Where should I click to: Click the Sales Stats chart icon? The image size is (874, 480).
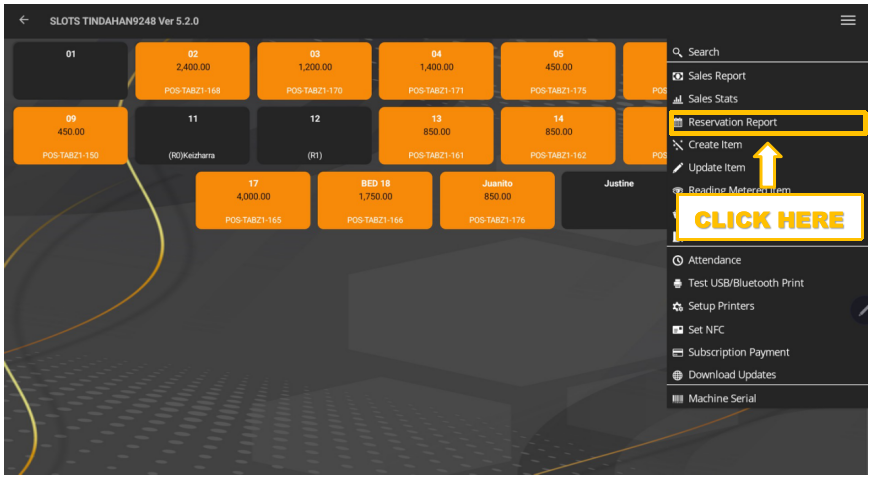pyautogui.click(x=677, y=99)
